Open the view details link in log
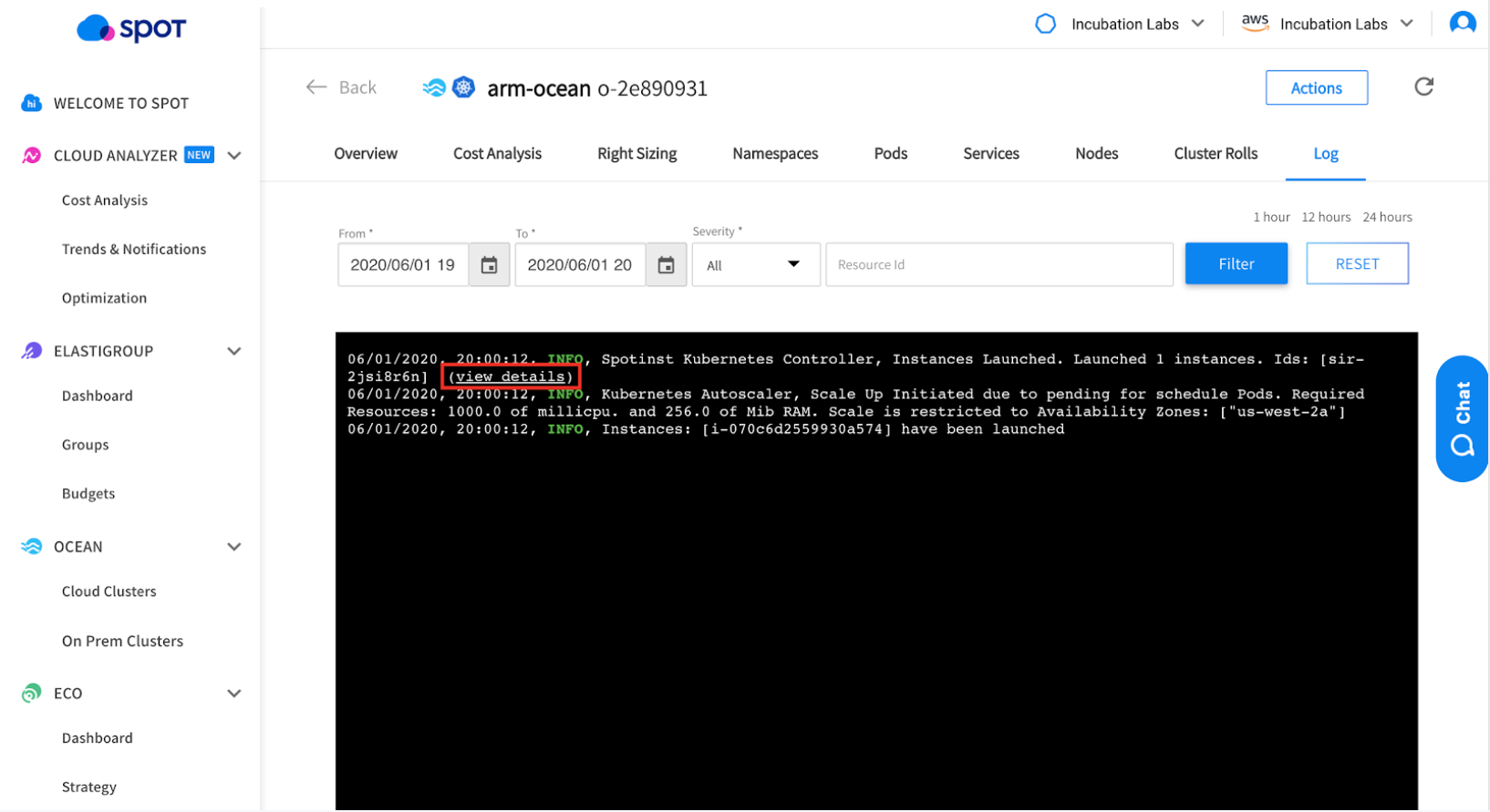The width and height of the screenshot is (1490, 812). click(511, 376)
